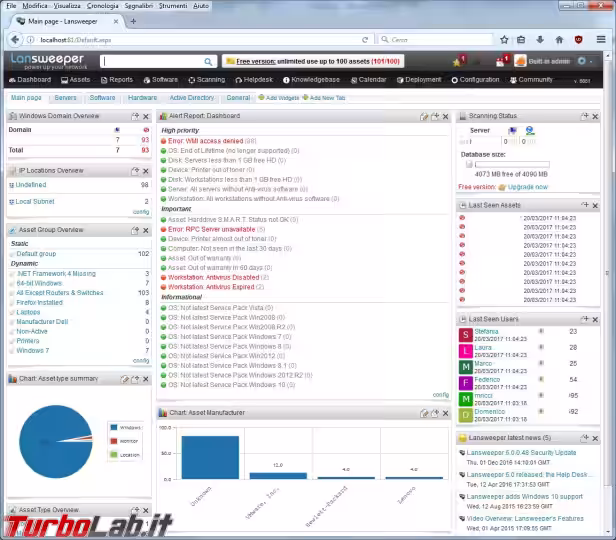This screenshot has height=540, width=616.
Task: Close the Scanning Status widget
Action: tap(595, 117)
